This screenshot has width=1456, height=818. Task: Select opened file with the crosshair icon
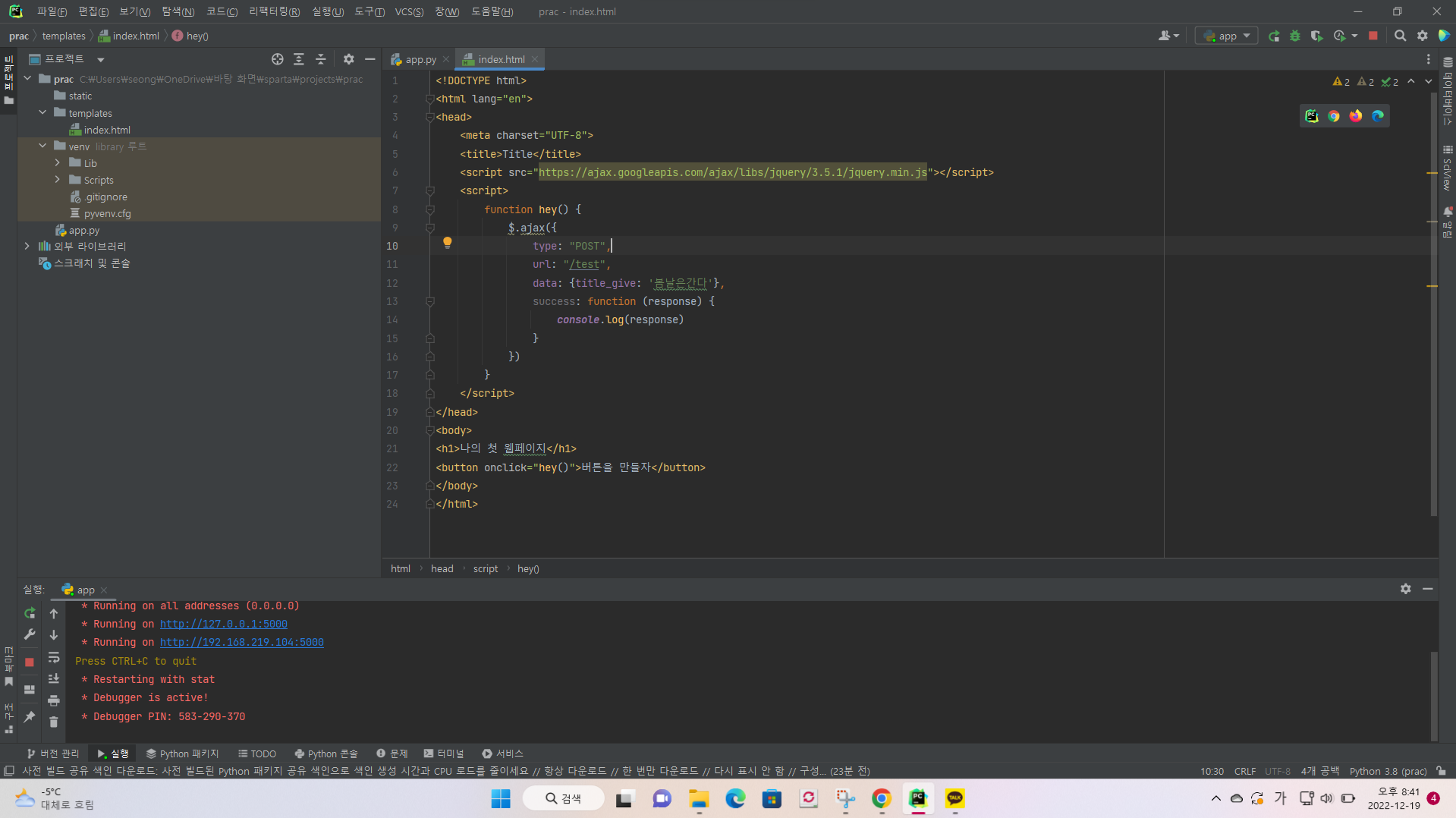click(x=278, y=59)
